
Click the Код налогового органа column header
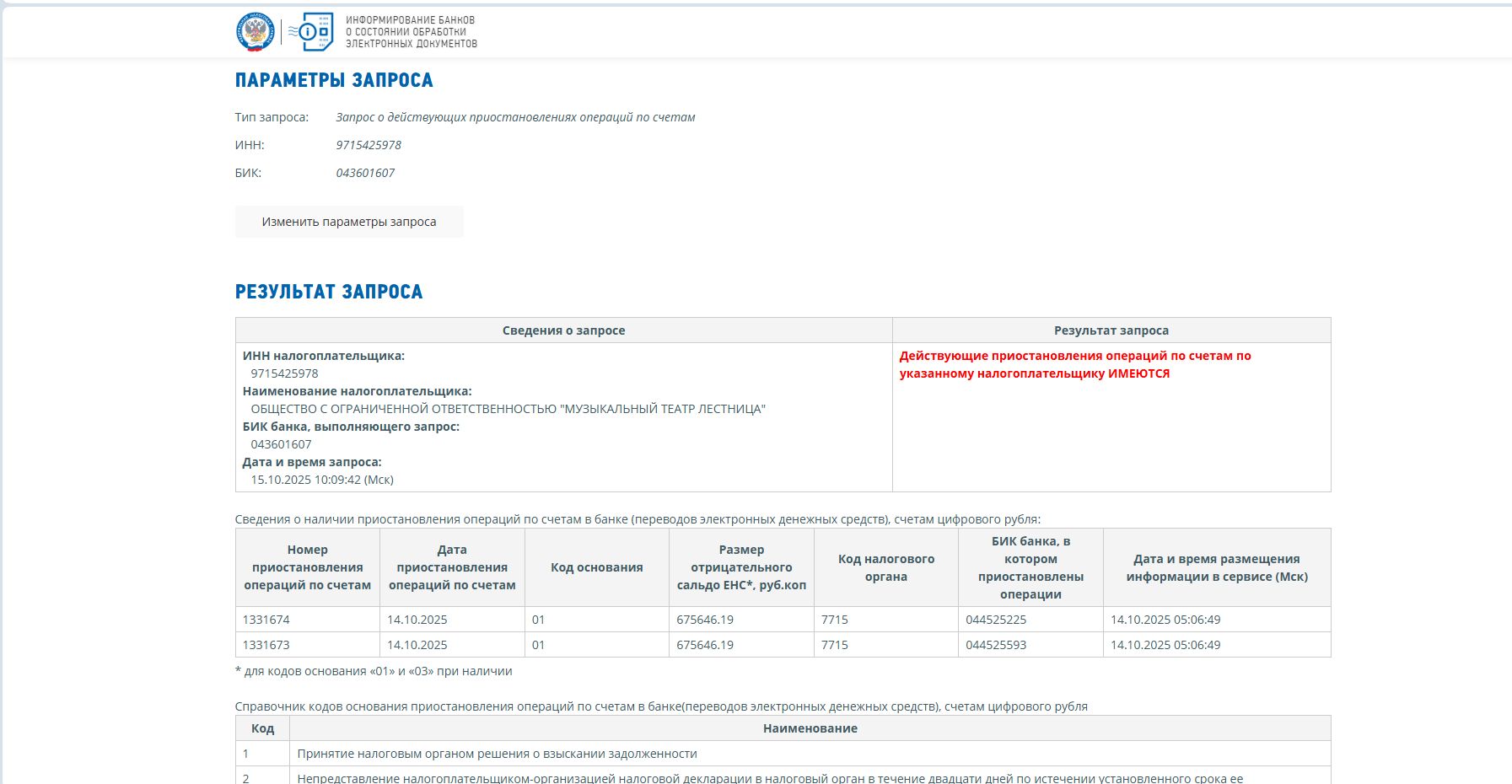(x=885, y=567)
